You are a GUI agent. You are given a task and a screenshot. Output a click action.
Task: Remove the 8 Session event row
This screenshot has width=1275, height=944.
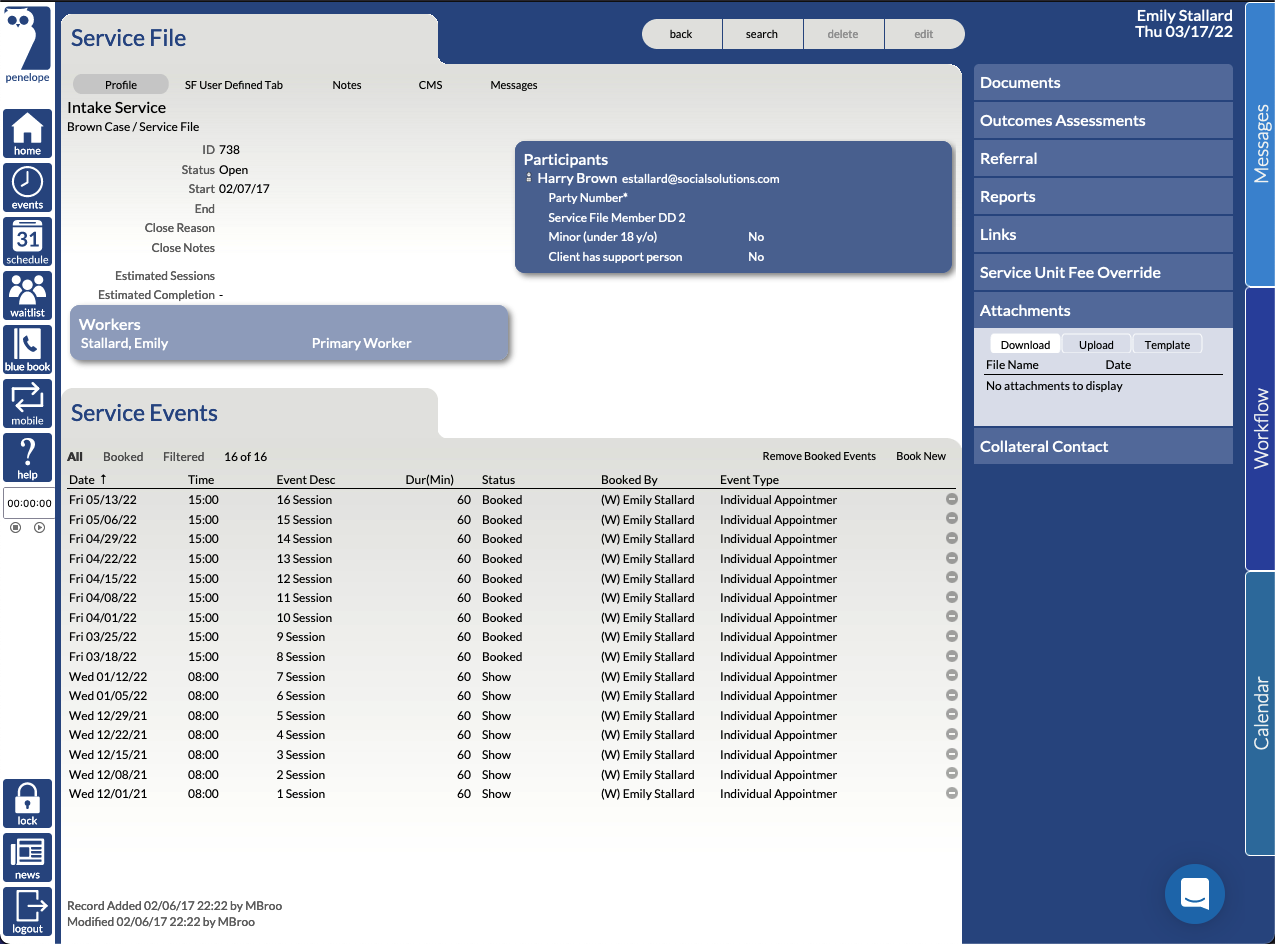952,656
